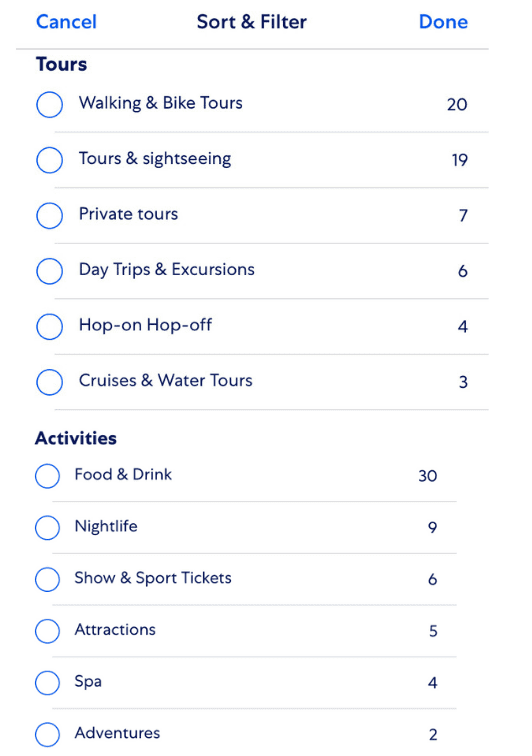532x756 pixels.
Task: Click the Private tours label text
Action: [x=128, y=214]
